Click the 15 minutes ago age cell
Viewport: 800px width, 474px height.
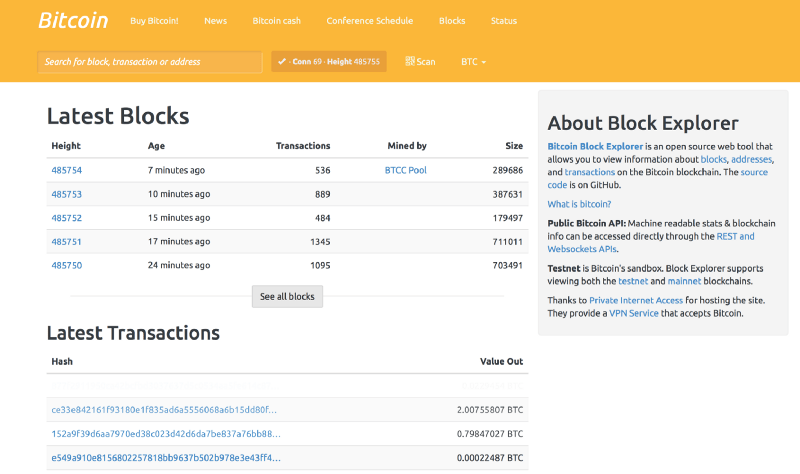[x=179, y=218]
